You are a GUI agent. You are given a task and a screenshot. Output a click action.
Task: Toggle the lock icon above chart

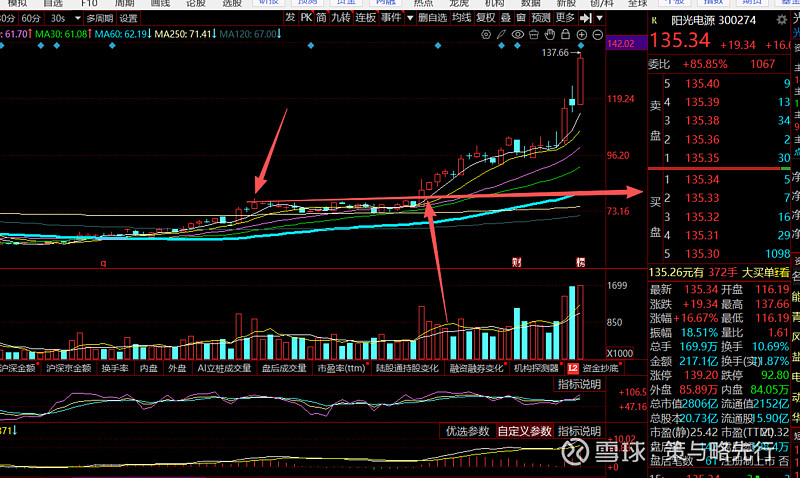pos(565,35)
